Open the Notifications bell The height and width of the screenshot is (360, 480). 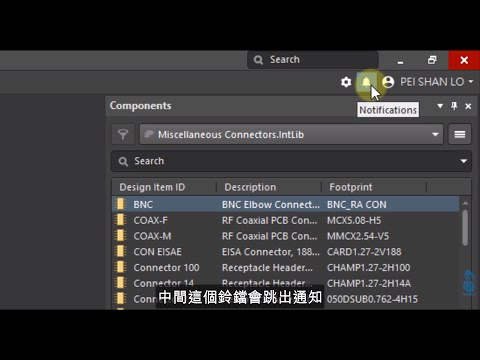coord(366,82)
